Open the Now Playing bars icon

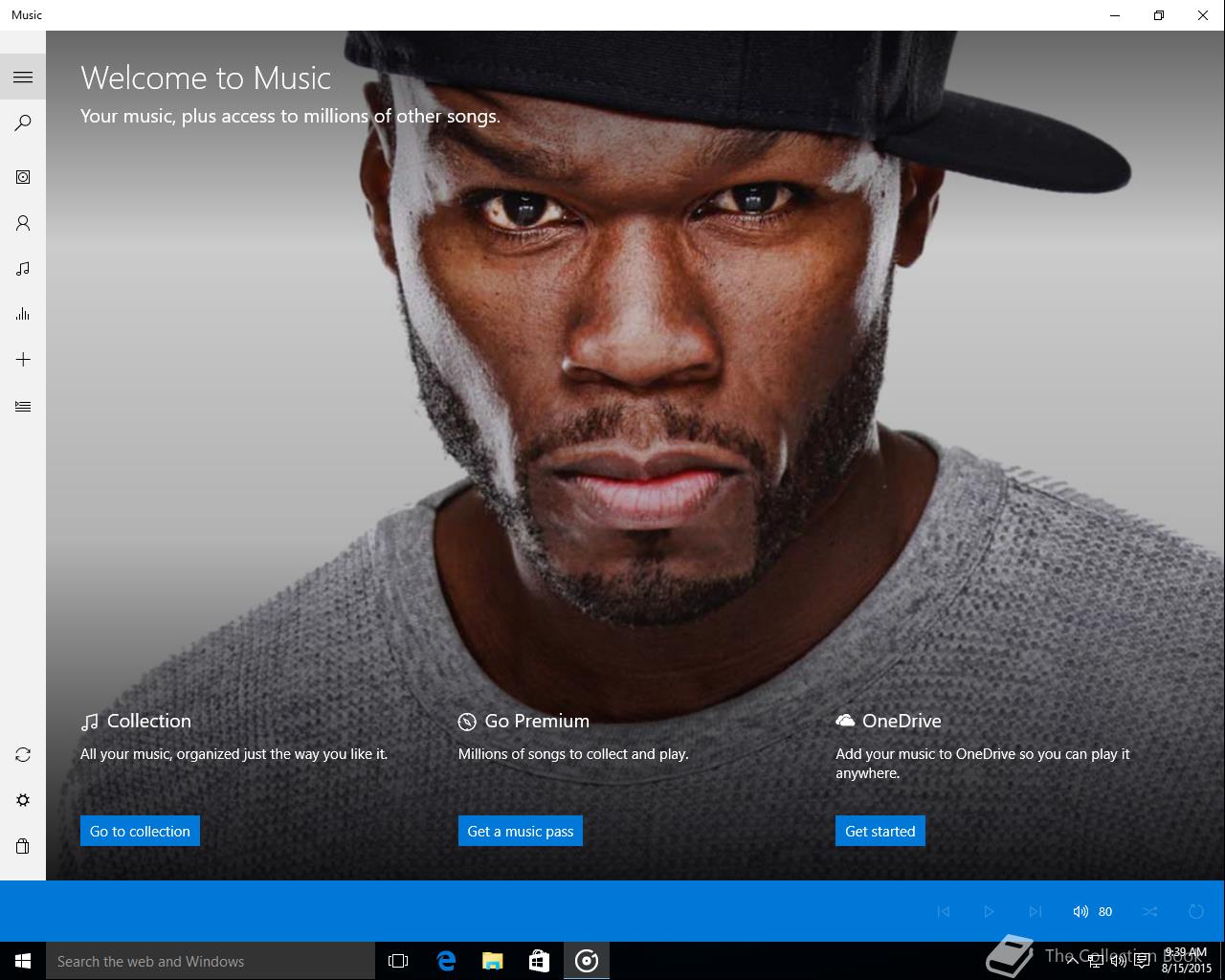[x=23, y=314]
